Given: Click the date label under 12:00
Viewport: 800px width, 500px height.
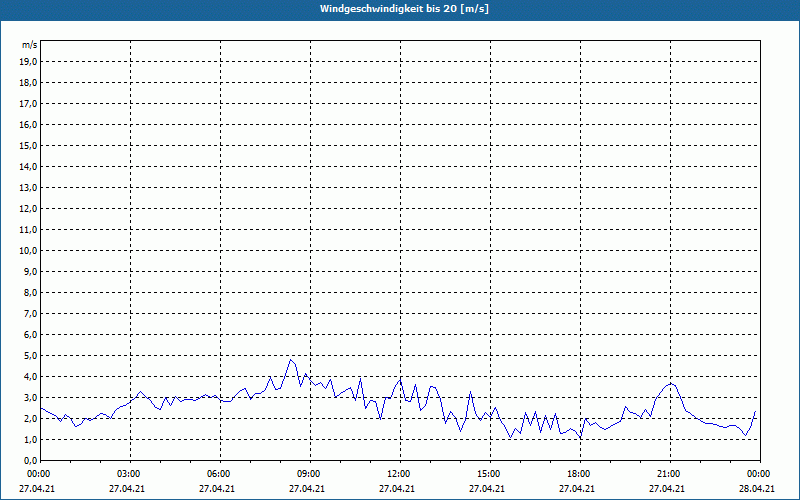Looking at the screenshot, I should pyautogui.click(x=396, y=489).
